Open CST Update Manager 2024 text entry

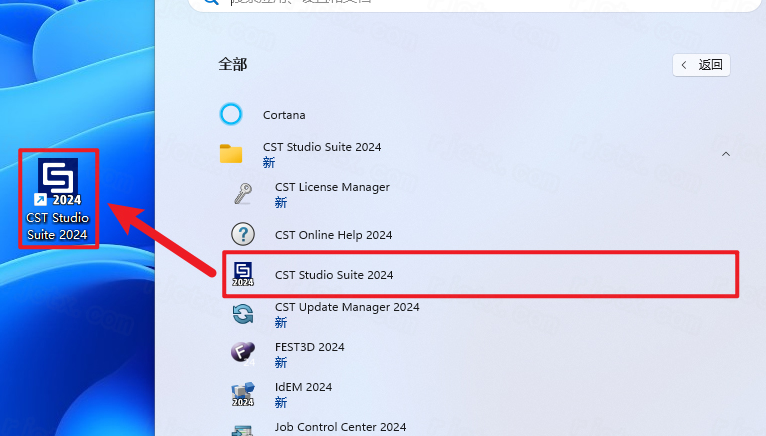tap(347, 307)
